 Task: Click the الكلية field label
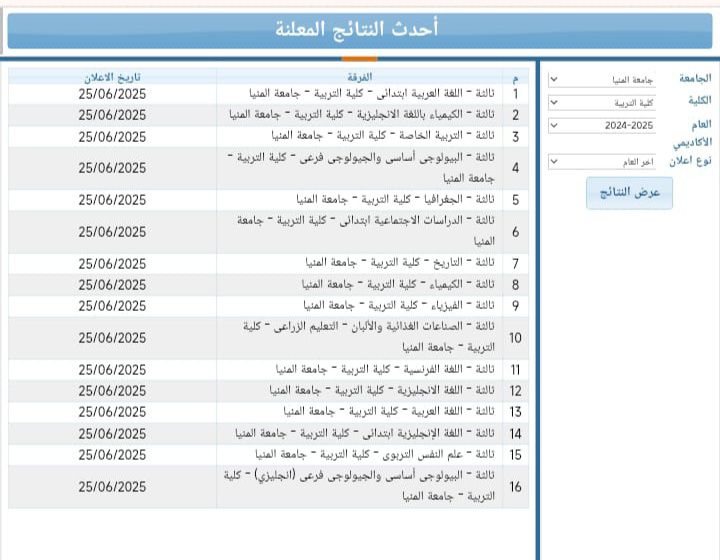click(699, 100)
